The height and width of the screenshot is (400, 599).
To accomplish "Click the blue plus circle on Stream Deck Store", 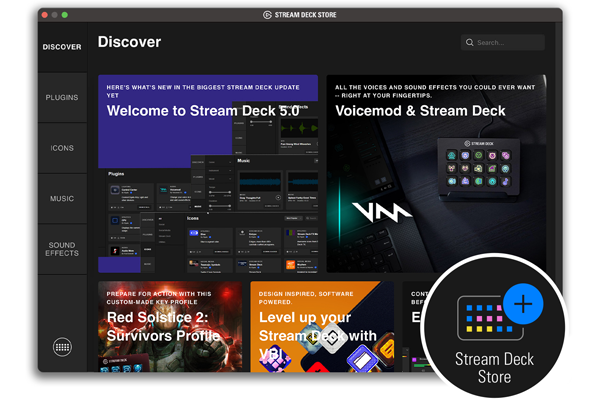I will (523, 304).
